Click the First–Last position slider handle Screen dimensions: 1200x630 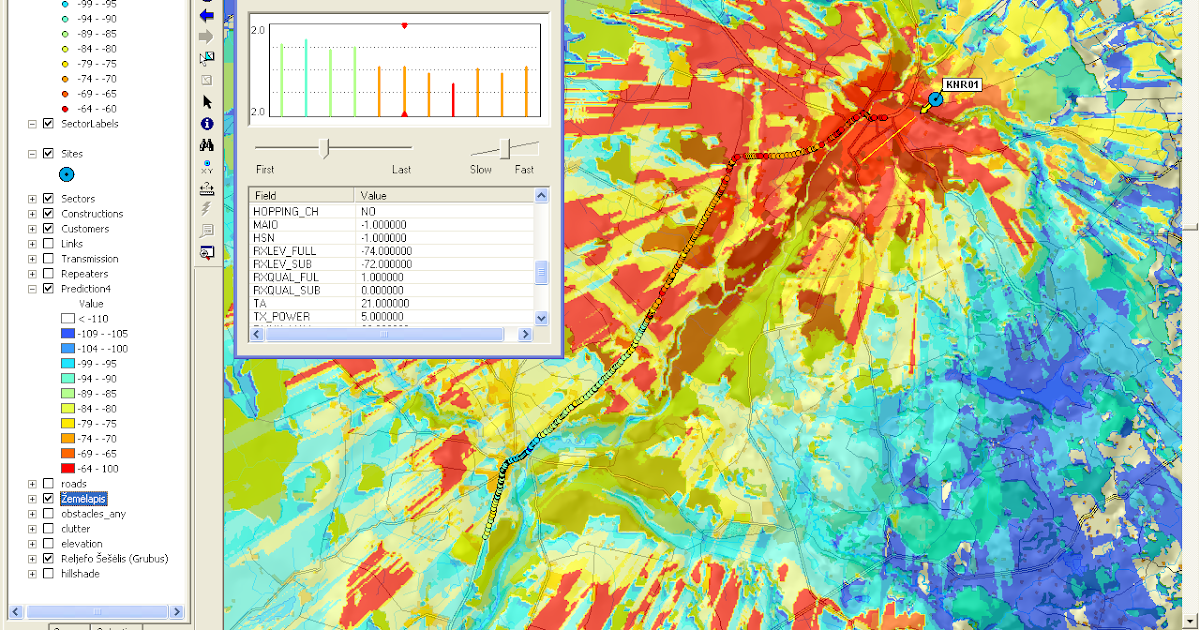pyautogui.click(x=323, y=149)
